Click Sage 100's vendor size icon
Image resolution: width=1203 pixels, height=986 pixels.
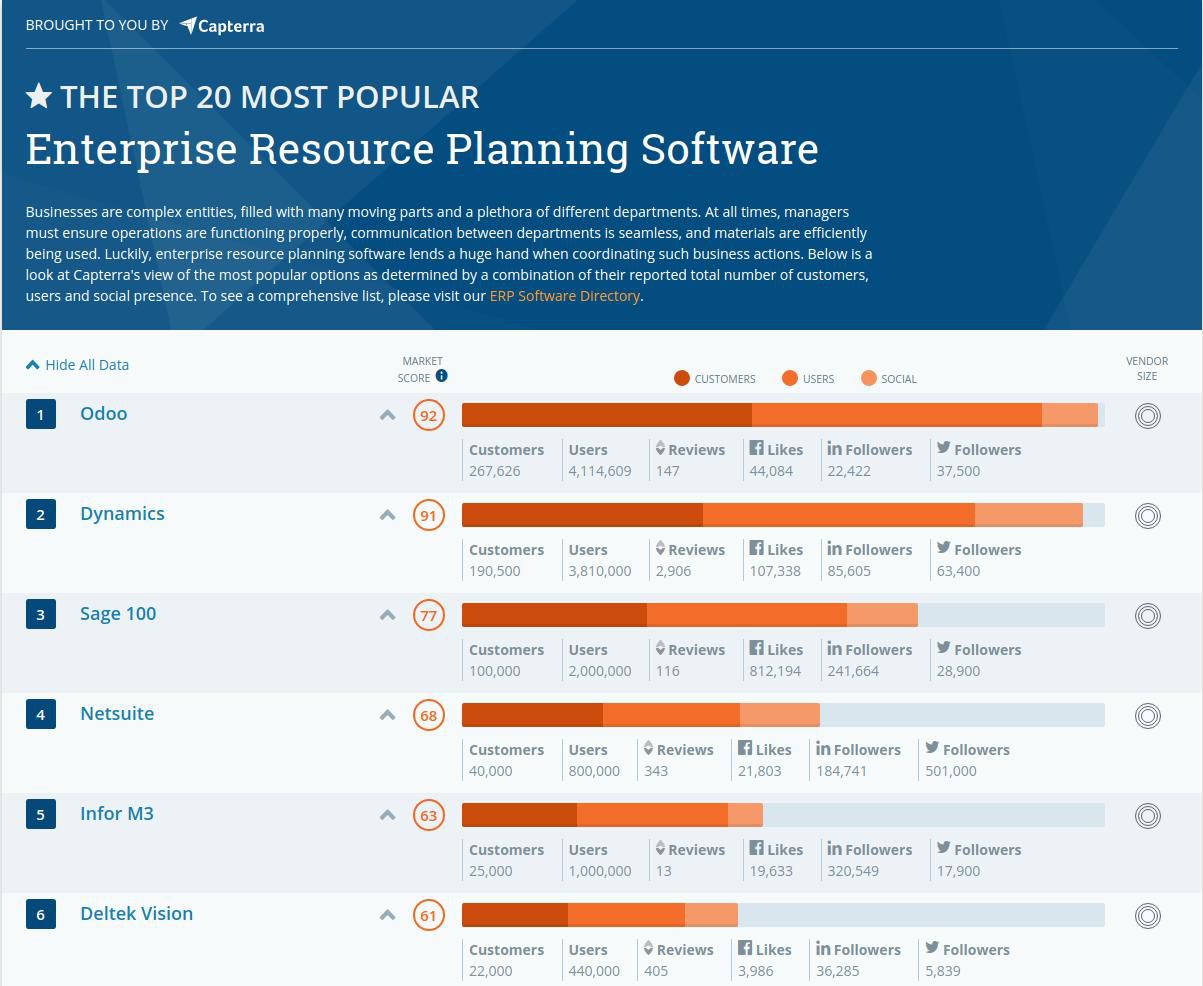1148,616
